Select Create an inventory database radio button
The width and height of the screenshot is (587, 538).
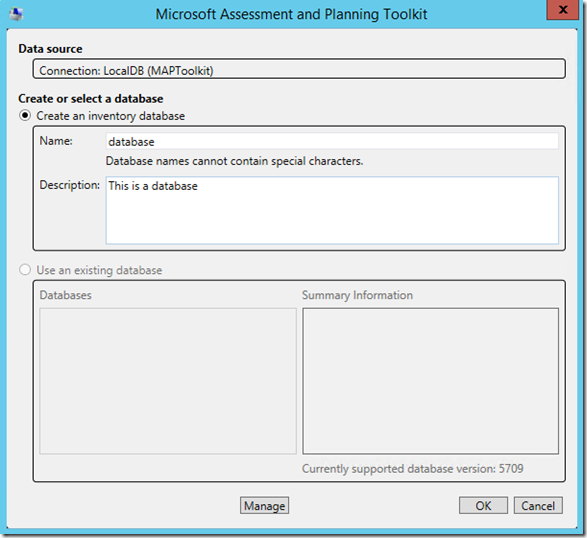click(25, 116)
